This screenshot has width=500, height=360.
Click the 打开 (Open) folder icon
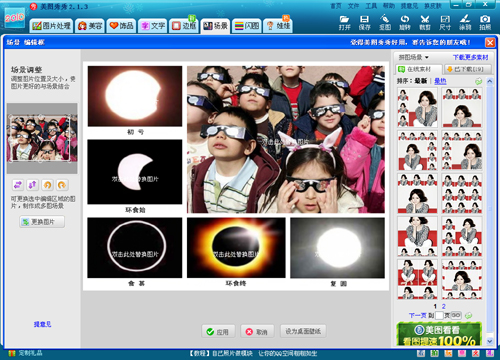[x=344, y=23]
